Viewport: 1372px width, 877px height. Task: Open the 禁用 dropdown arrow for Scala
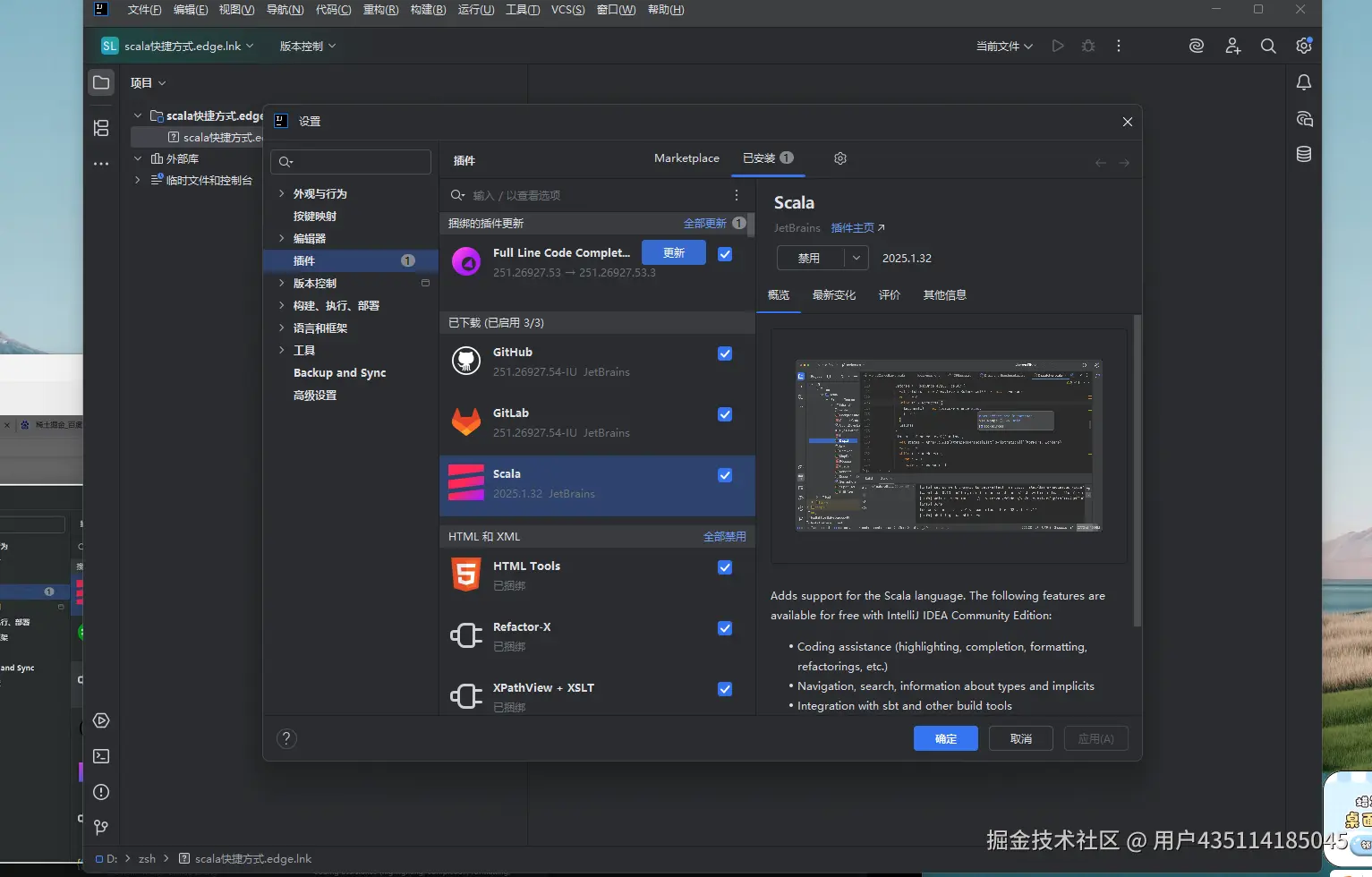pyautogui.click(x=856, y=258)
